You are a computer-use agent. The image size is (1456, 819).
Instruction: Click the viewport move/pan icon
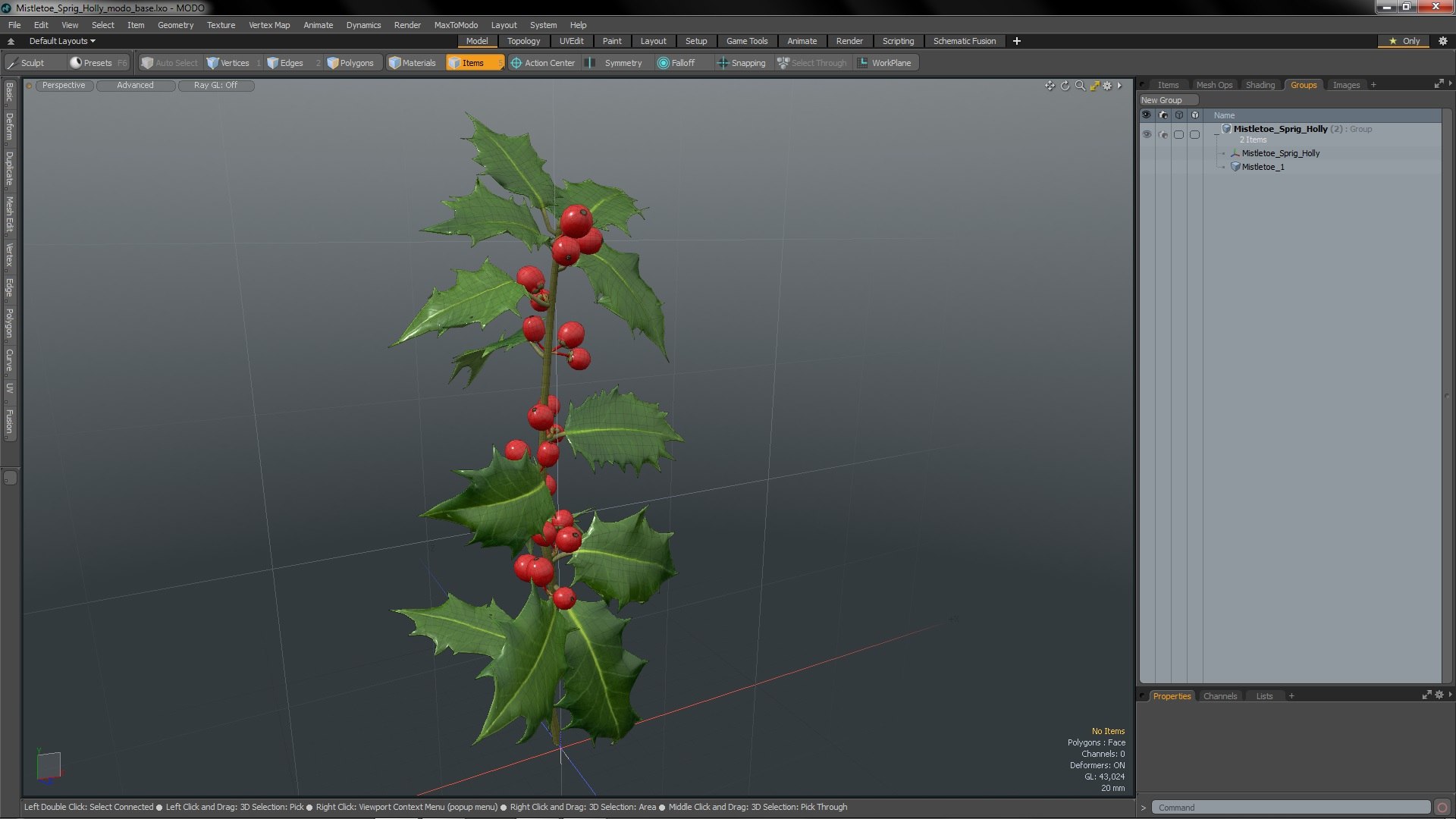pyautogui.click(x=1050, y=86)
